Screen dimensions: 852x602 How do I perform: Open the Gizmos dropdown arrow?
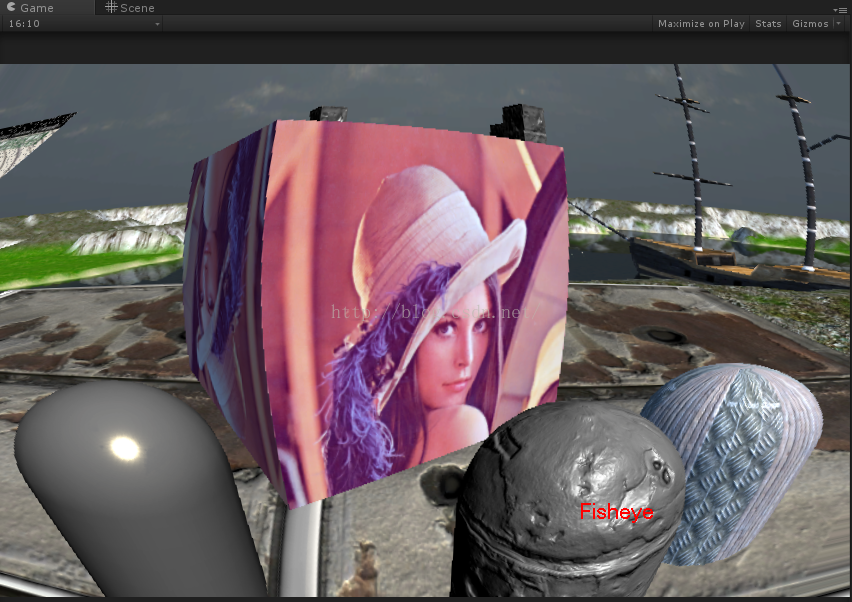838,24
